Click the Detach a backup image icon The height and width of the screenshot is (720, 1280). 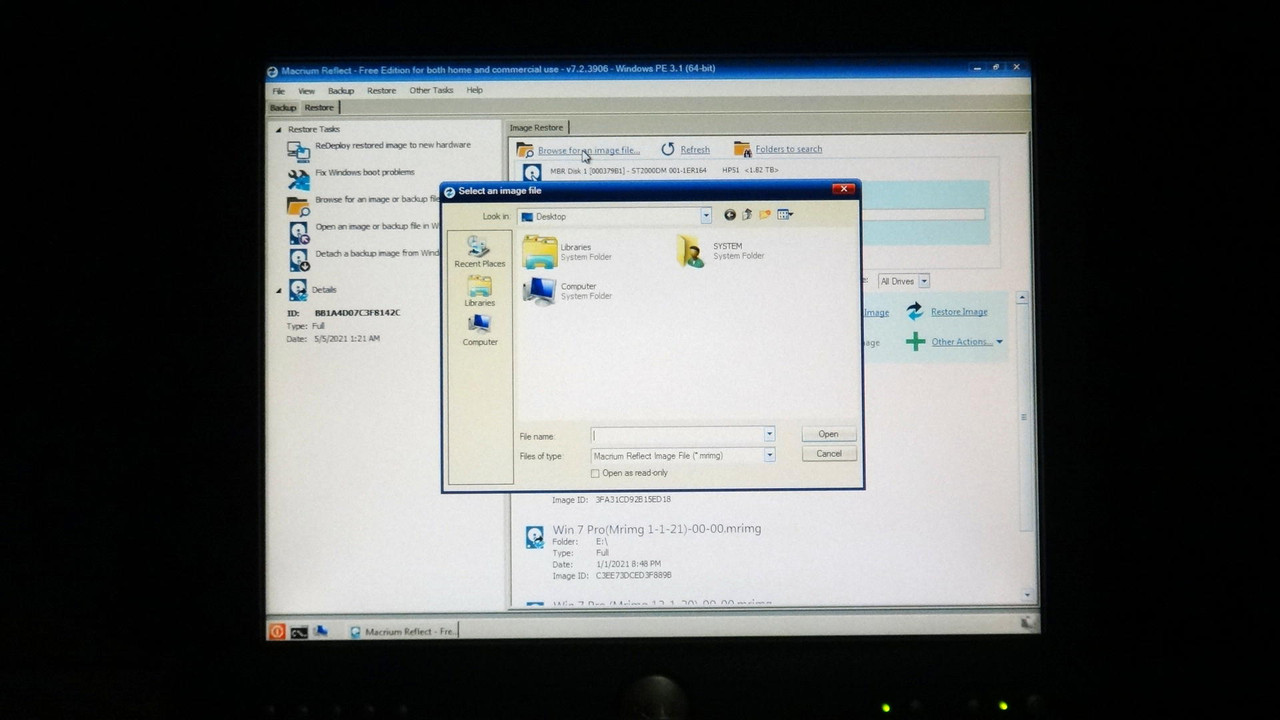298,260
